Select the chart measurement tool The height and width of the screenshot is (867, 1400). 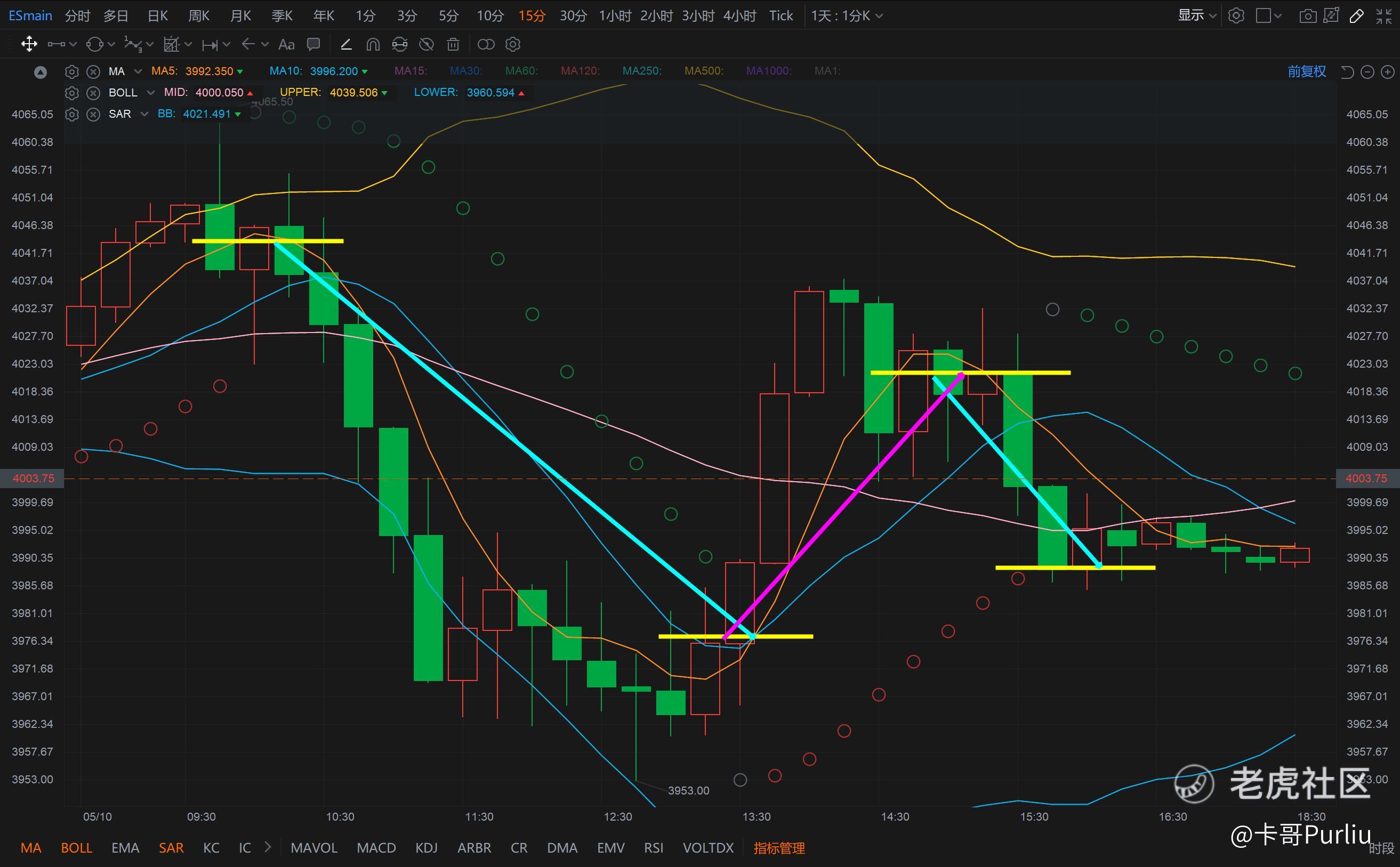click(172, 44)
